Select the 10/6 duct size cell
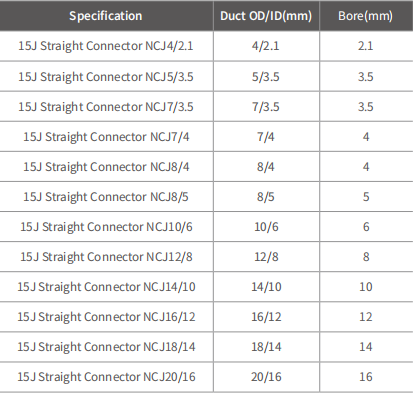413x394 pixels. [x=266, y=227]
